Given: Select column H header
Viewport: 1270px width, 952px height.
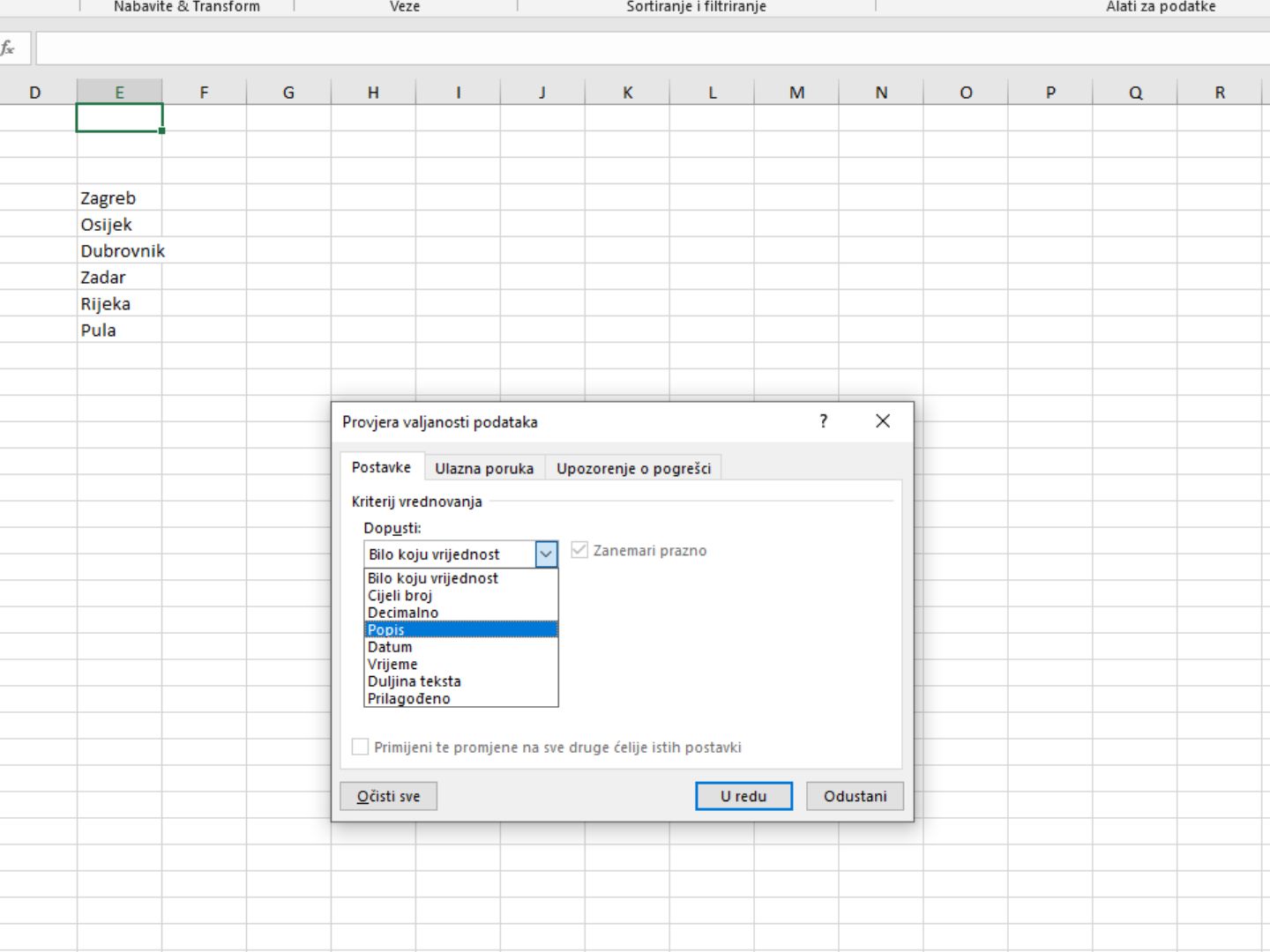Looking at the screenshot, I should click(x=373, y=92).
